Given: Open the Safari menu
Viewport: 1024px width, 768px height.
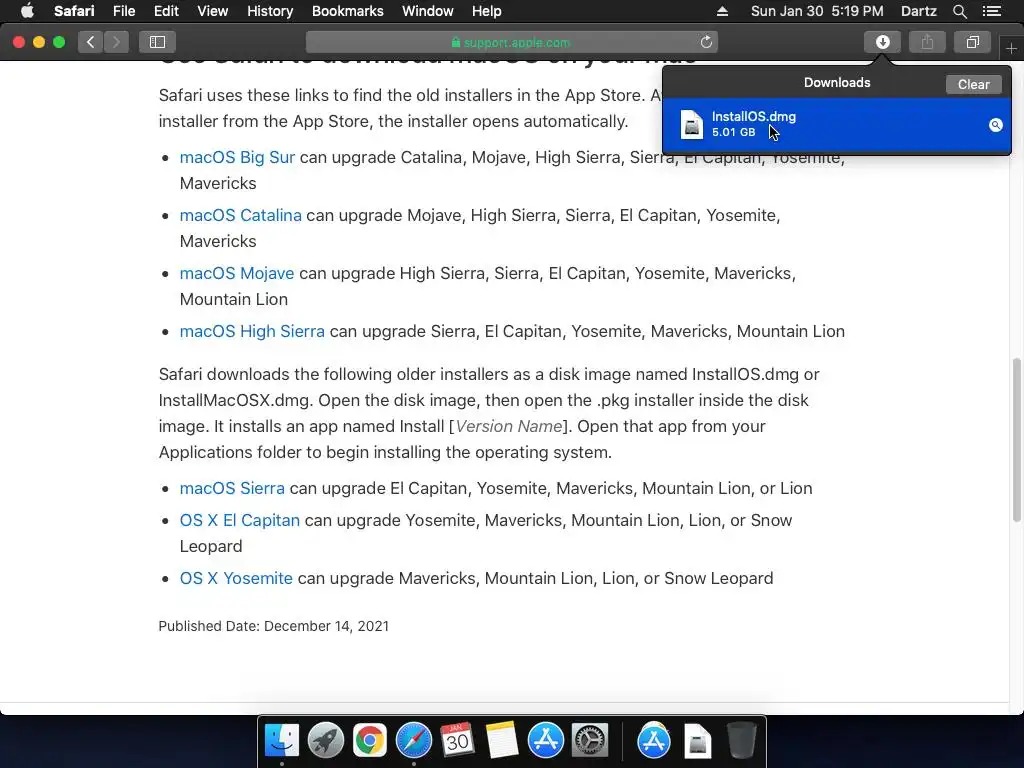Looking at the screenshot, I should 74,11.
